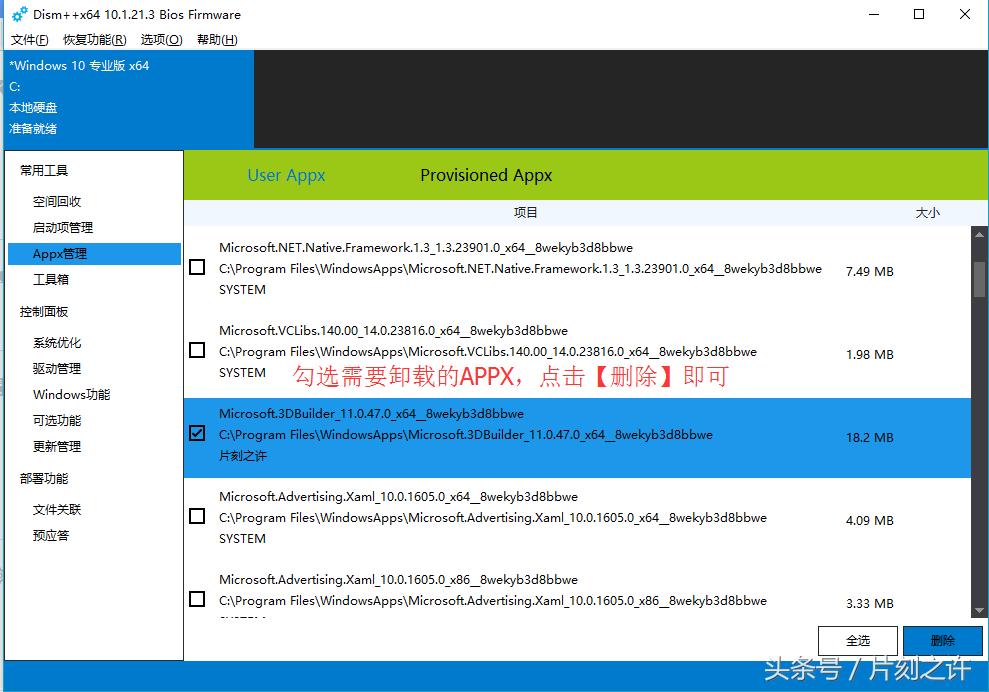Select the Microsoft.Advertising.Xaml x86 package name
Screen dimensions: 989x692
(x=398, y=580)
